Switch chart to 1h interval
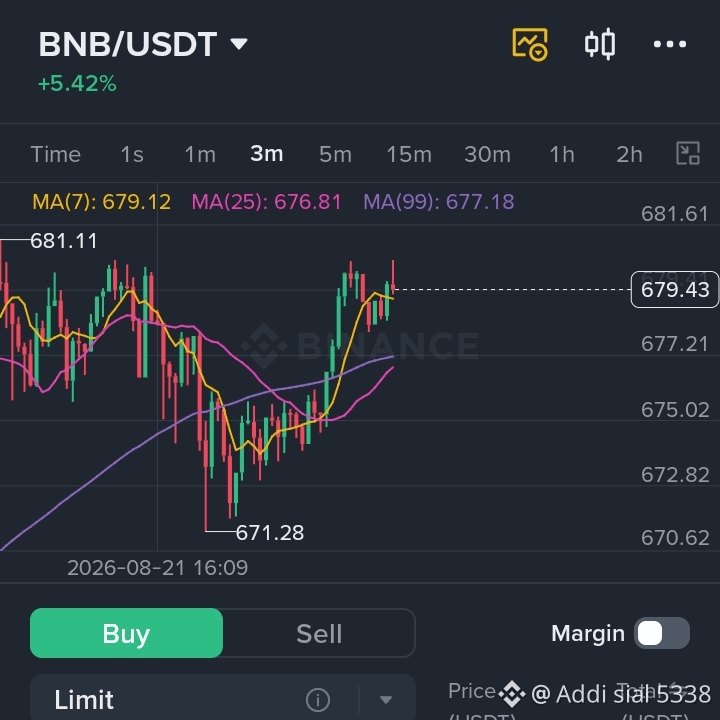This screenshot has height=720, width=720. 562,154
